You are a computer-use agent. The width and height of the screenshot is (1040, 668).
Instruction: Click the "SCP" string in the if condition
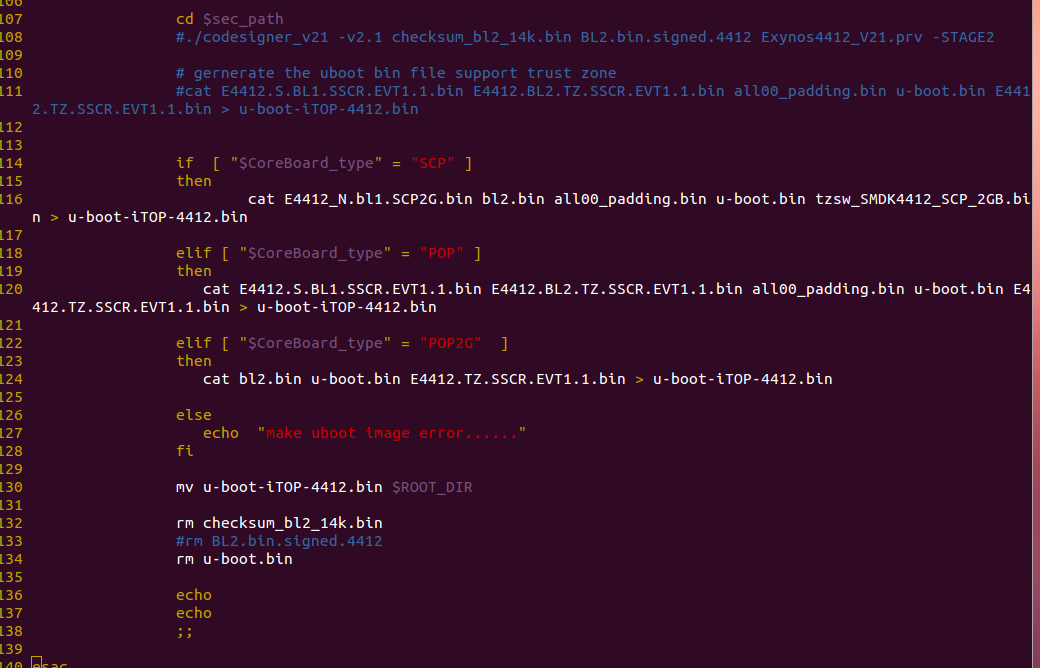tap(432, 163)
